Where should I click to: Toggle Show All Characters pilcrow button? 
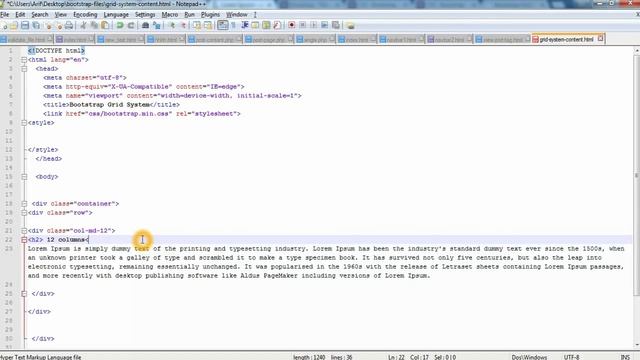(234, 26)
